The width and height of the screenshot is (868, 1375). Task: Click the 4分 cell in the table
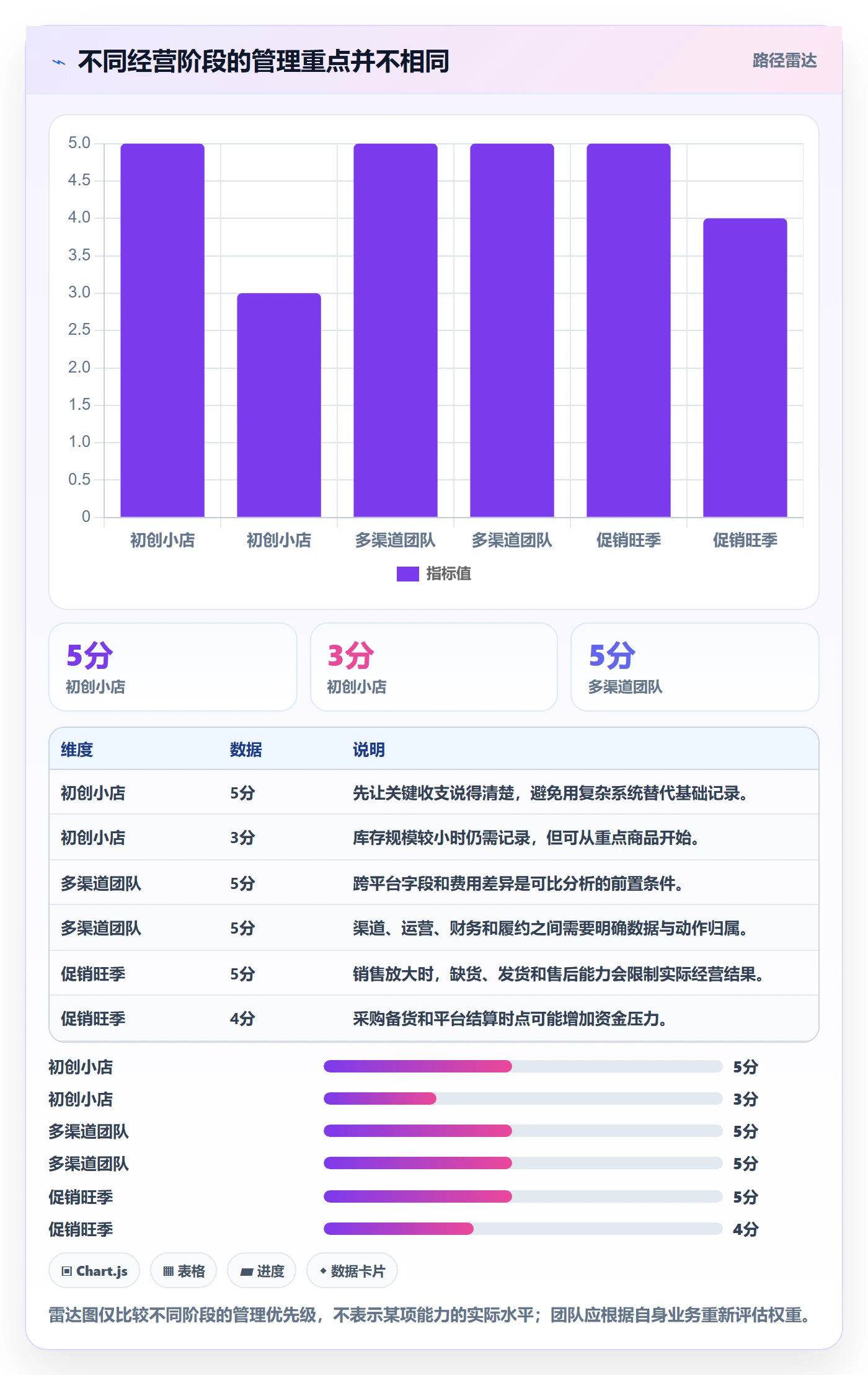242,1019
